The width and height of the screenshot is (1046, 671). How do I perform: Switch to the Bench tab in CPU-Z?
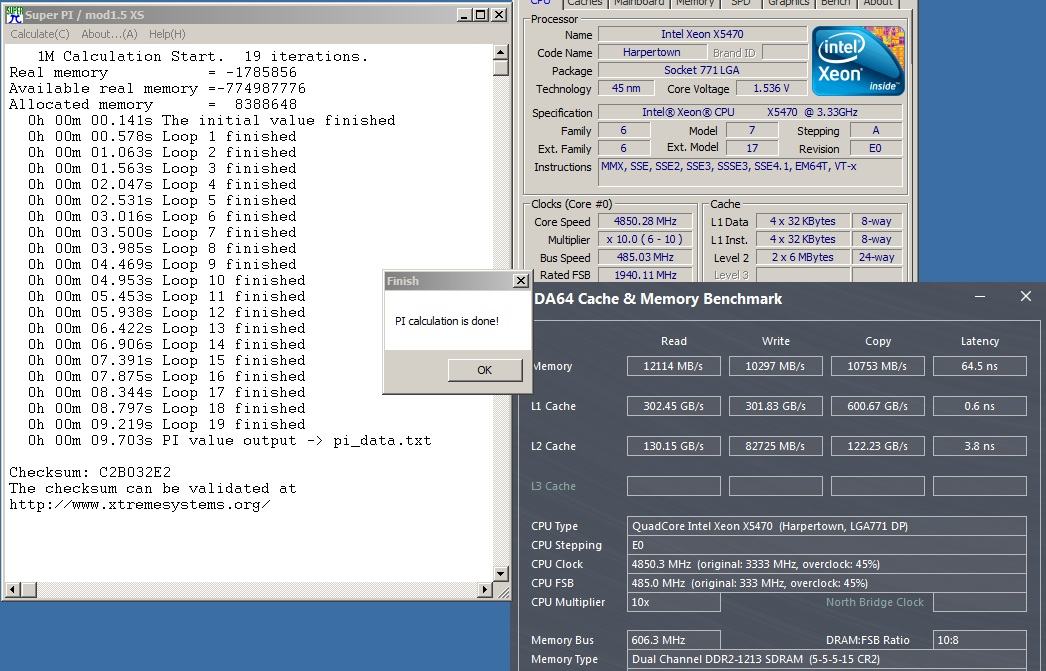(x=835, y=3)
